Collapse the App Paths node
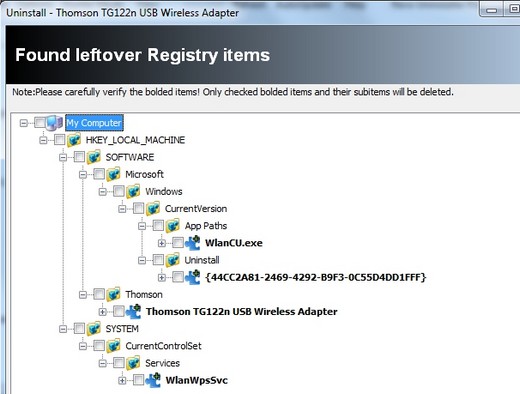Viewport: 520px width, 394px height. point(142,226)
